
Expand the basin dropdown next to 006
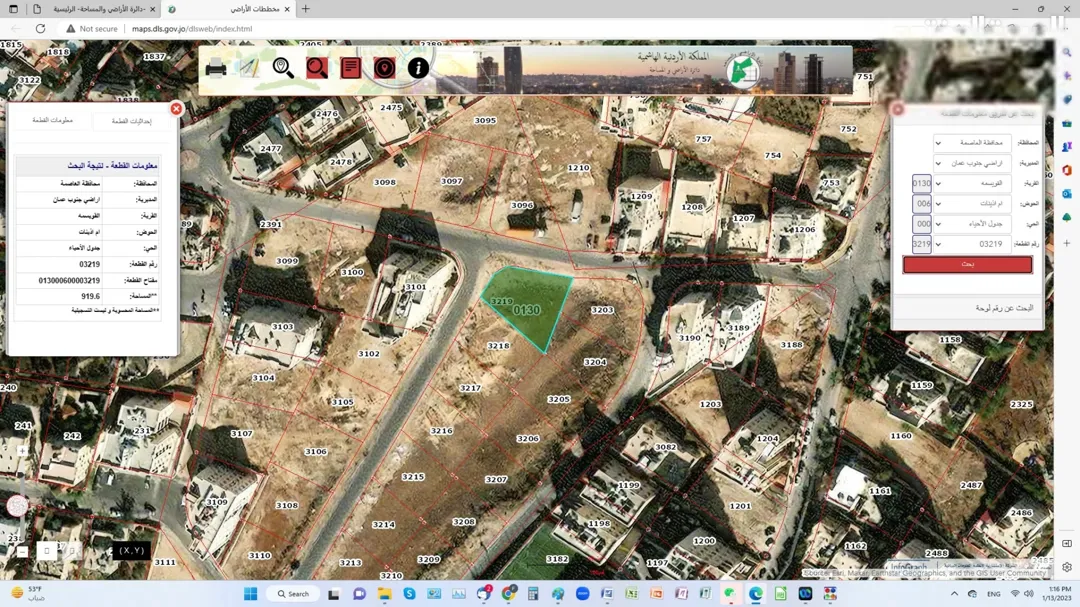pos(972,204)
